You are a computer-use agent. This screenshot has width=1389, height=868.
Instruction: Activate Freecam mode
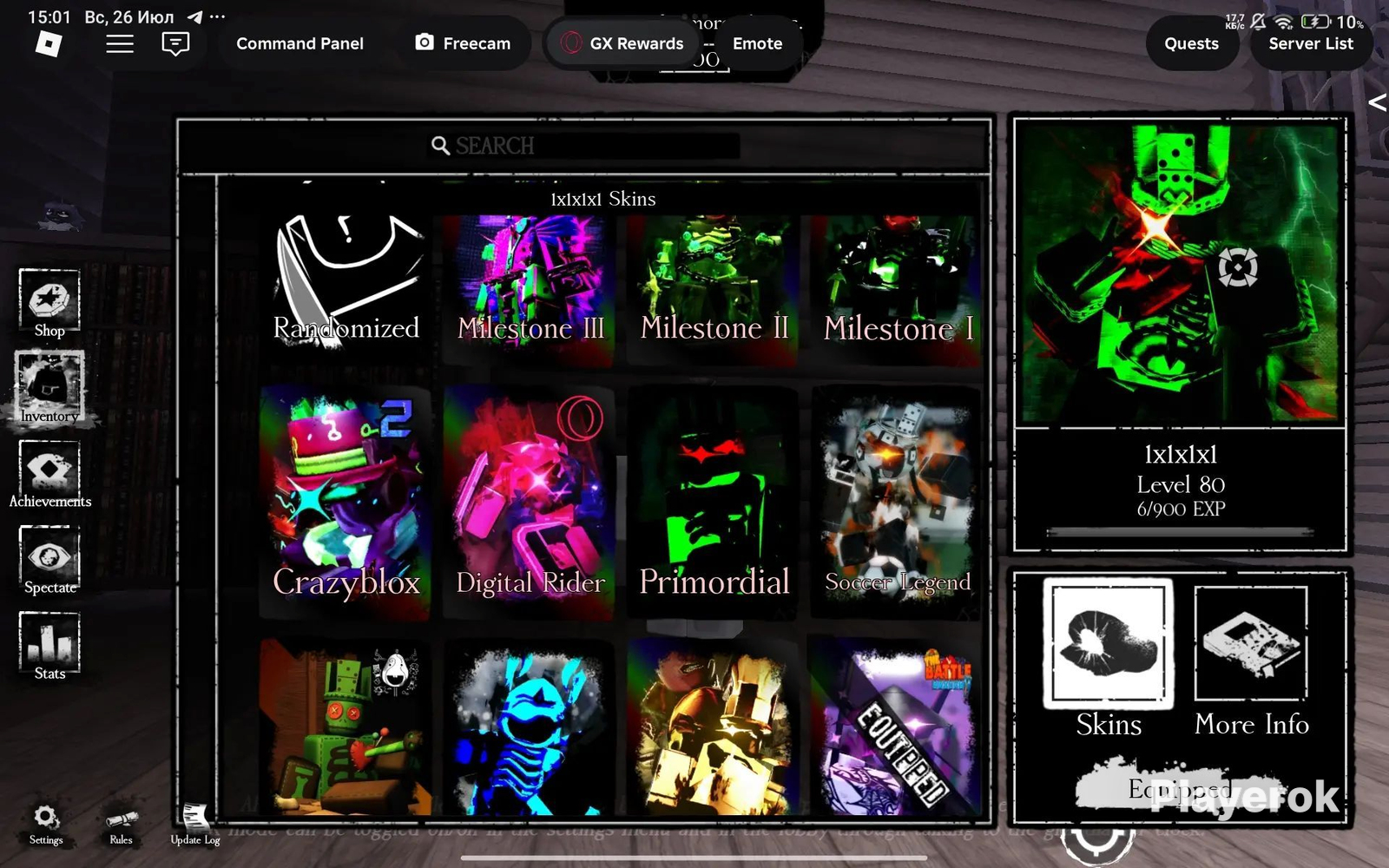[x=463, y=43]
